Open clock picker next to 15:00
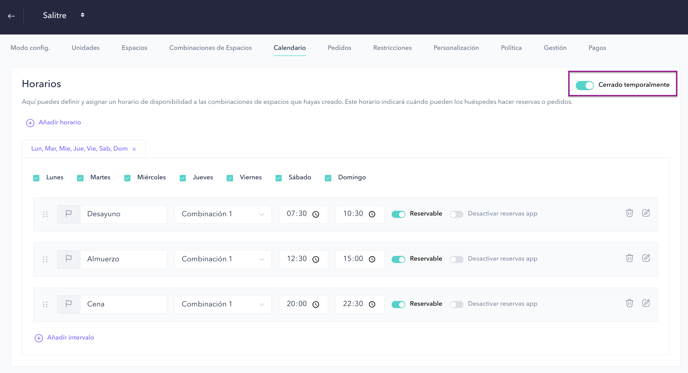Screen dimensions: 688x373 (x=372, y=259)
